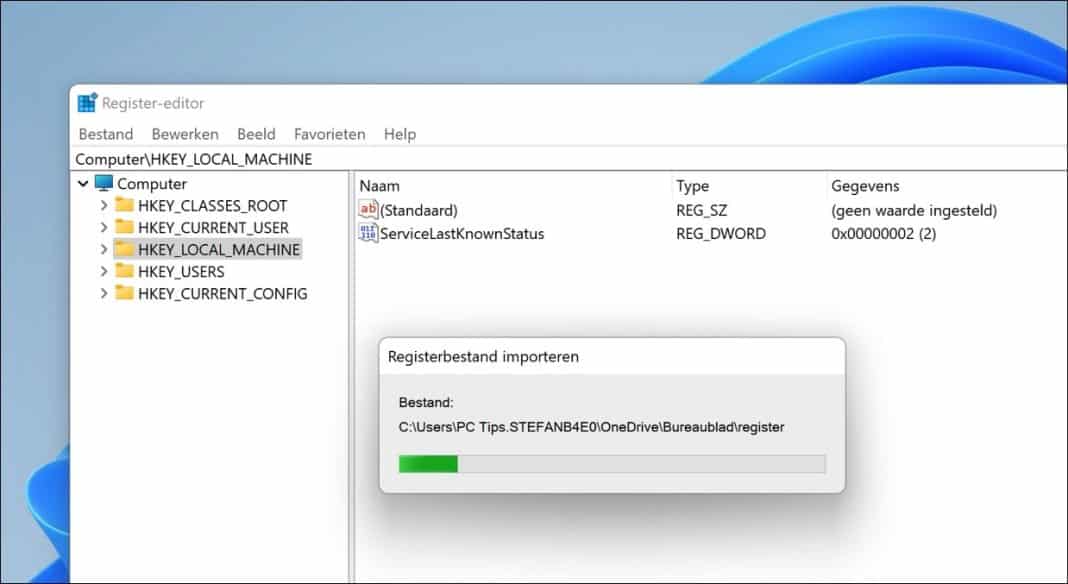The image size is (1068, 584).
Task: Open the Favorieten menu
Action: point(330,133)
